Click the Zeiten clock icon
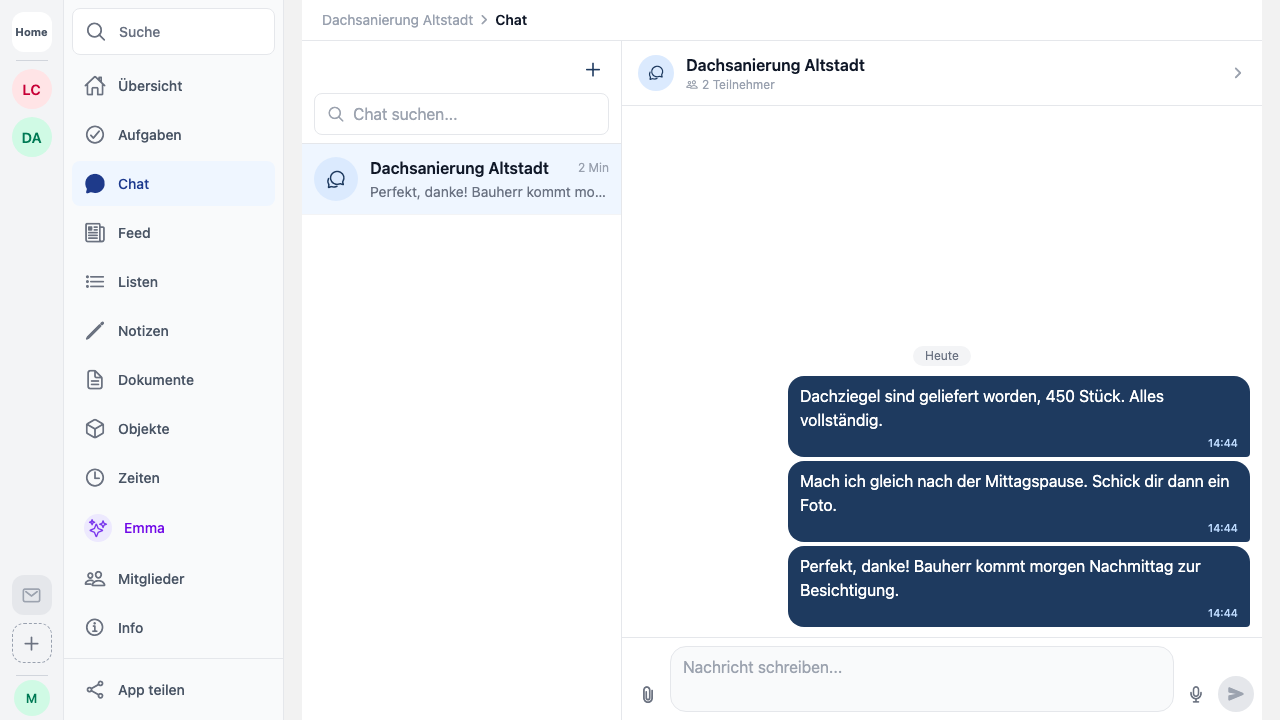 95,478
